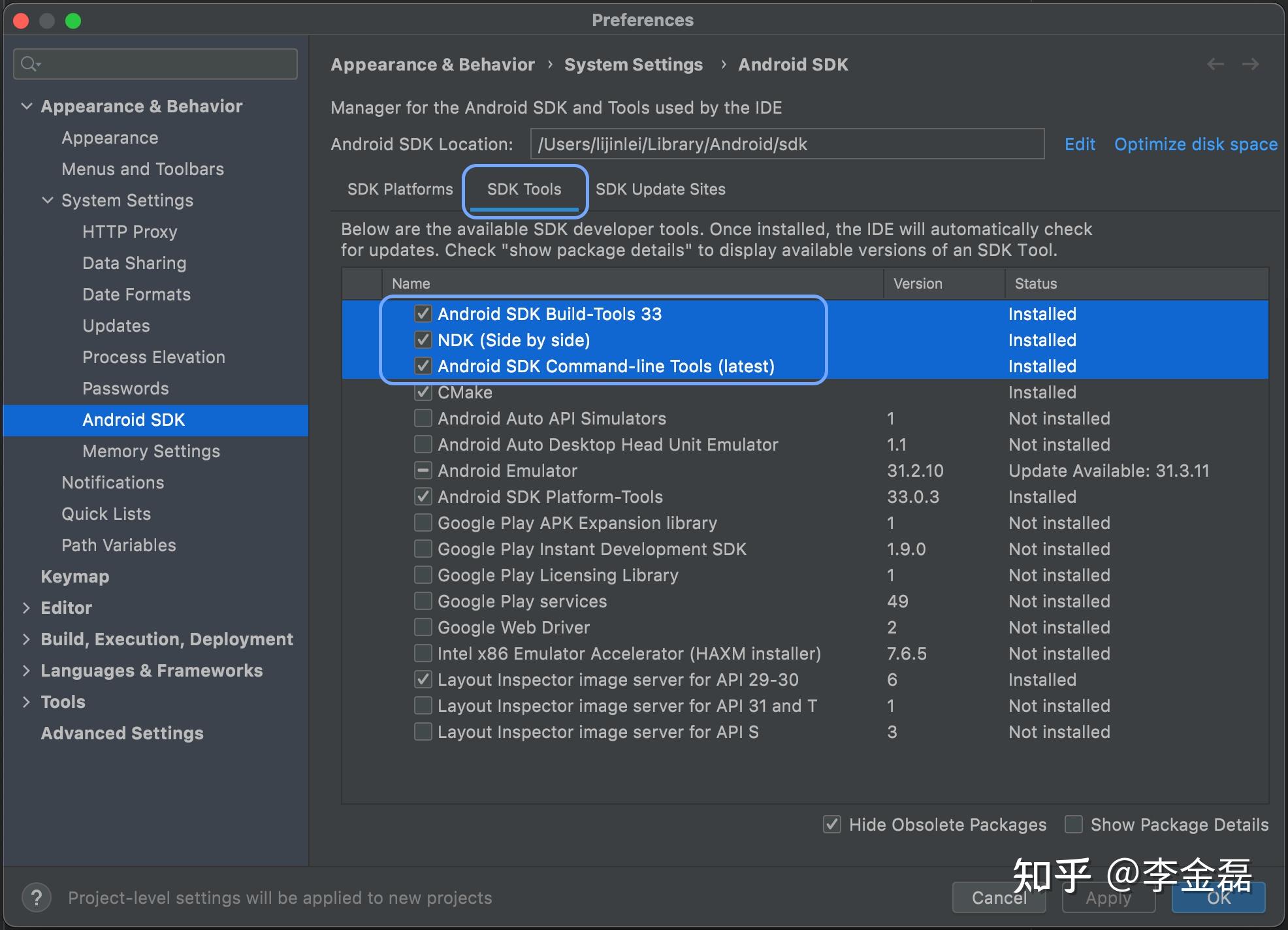Disable Hide Obsolete Packages

click(832, 824)
